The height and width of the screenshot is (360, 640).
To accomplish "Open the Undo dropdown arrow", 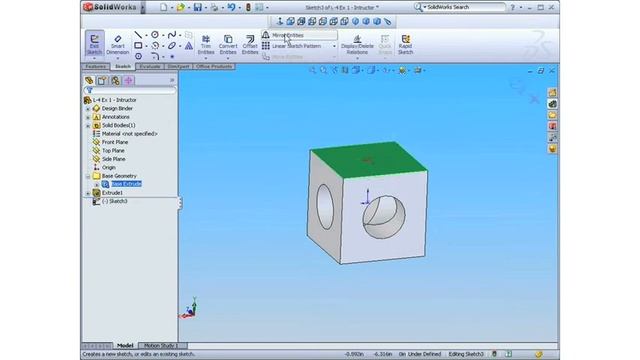I will coord(240,7).
